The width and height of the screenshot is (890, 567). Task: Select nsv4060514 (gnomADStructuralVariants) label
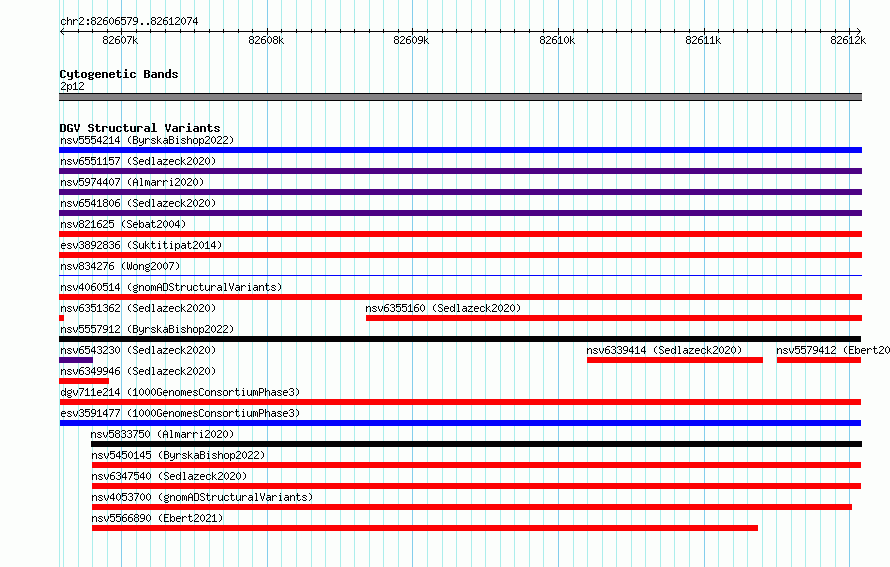tap(171, 287)
